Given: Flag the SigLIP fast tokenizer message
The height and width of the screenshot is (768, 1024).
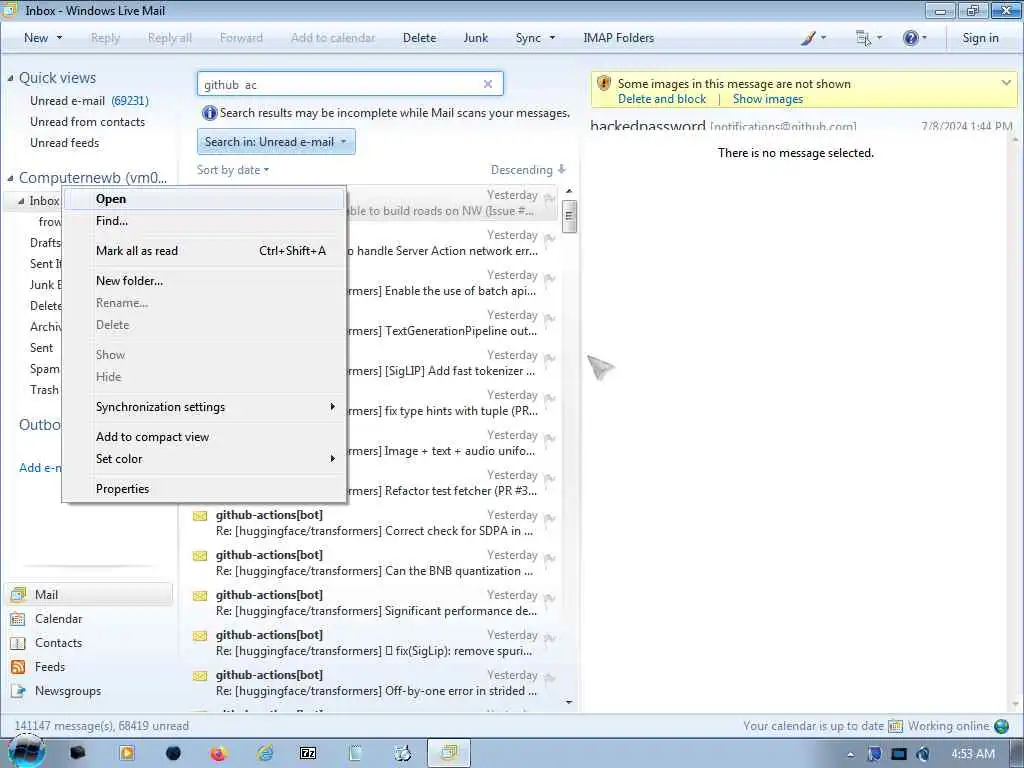Looking at the screenshot, I should [x=549, y=359].
